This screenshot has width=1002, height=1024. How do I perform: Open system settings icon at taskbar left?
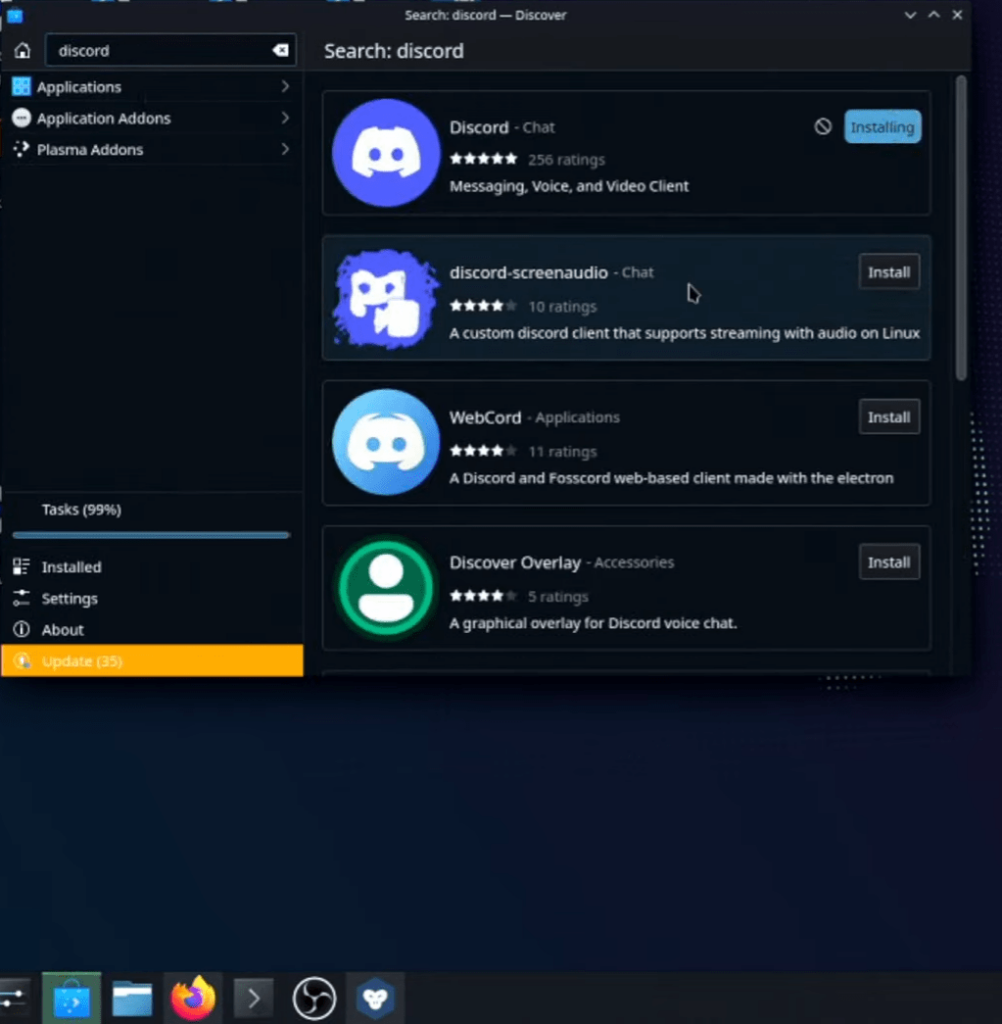click(14, 998)
